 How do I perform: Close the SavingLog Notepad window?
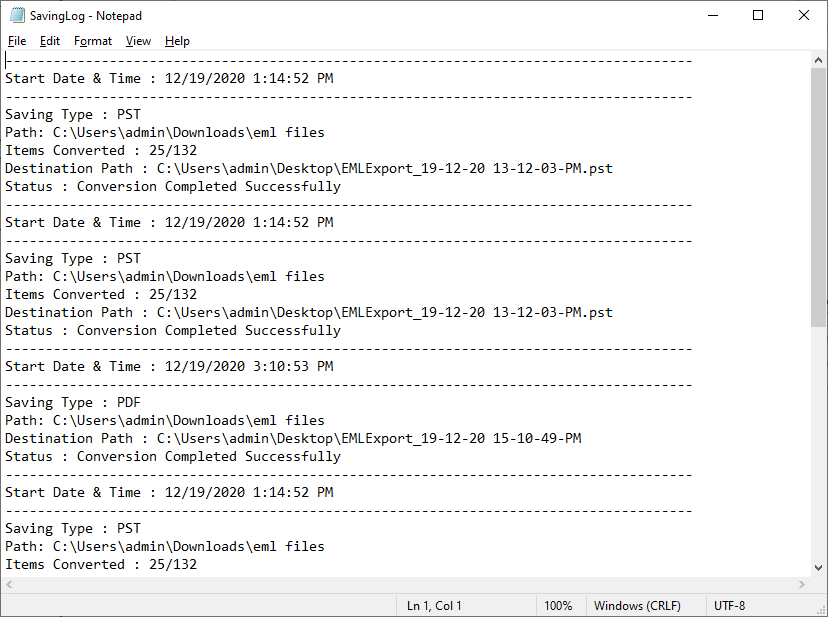pyautogui.click(x=804, y=15)
